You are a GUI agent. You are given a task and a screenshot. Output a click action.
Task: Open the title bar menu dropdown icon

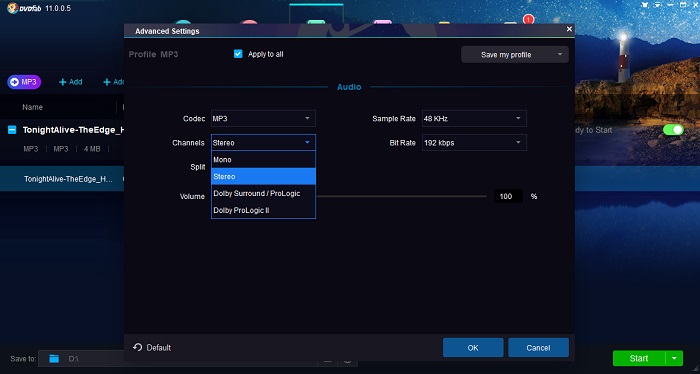pyautogui.click(x=657, y=5)
